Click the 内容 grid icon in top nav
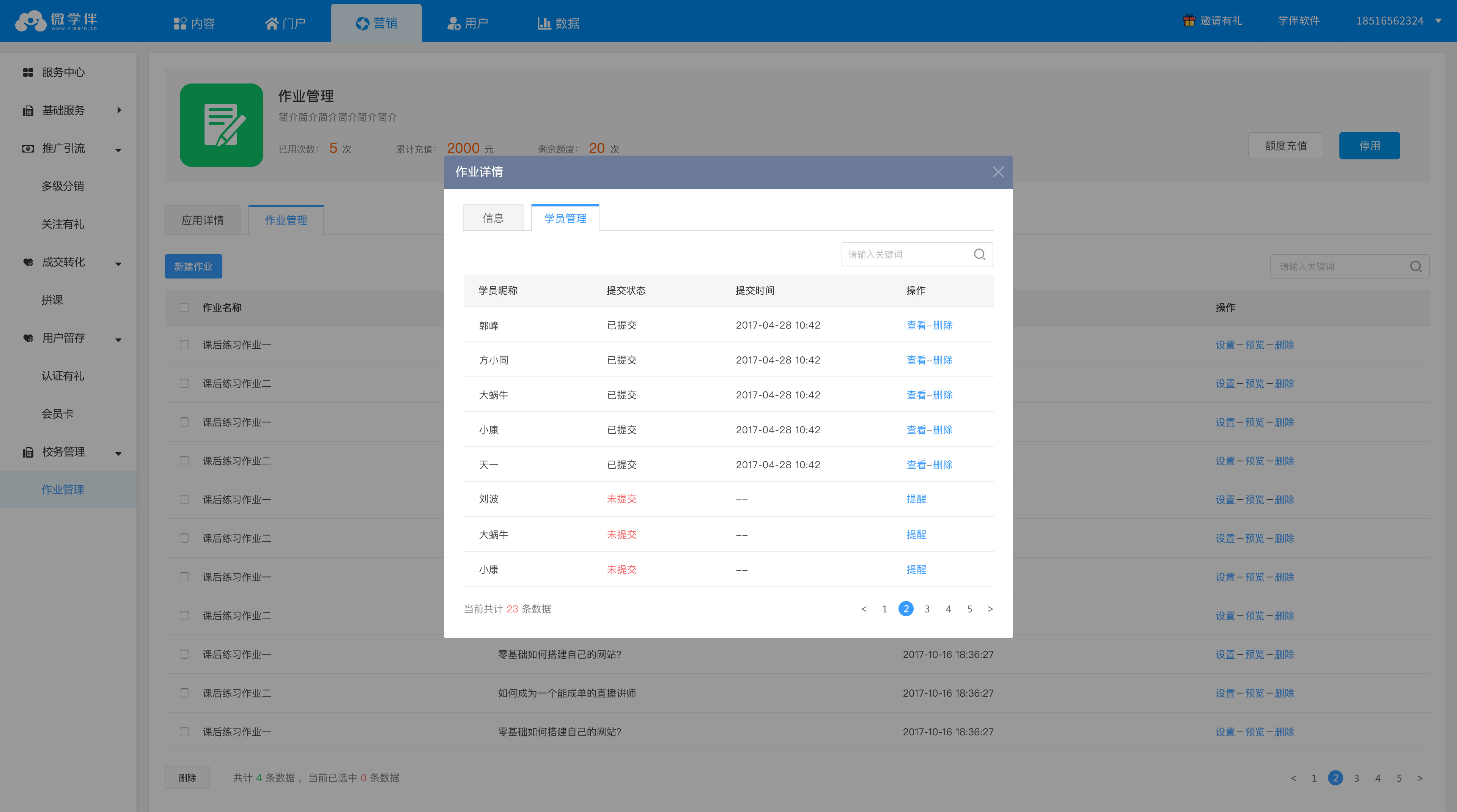Screen dimensions: 1457x812 (x=180, y=23)
